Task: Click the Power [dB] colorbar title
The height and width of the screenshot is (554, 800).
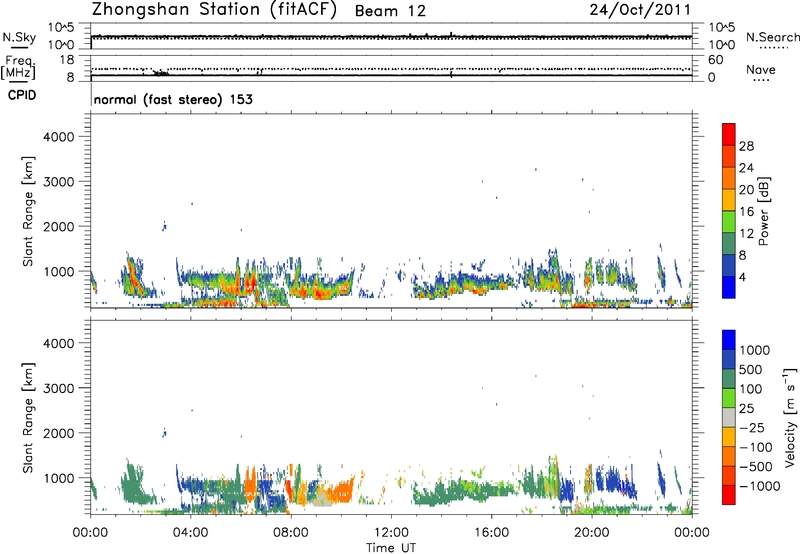Action: coord(763,211)
